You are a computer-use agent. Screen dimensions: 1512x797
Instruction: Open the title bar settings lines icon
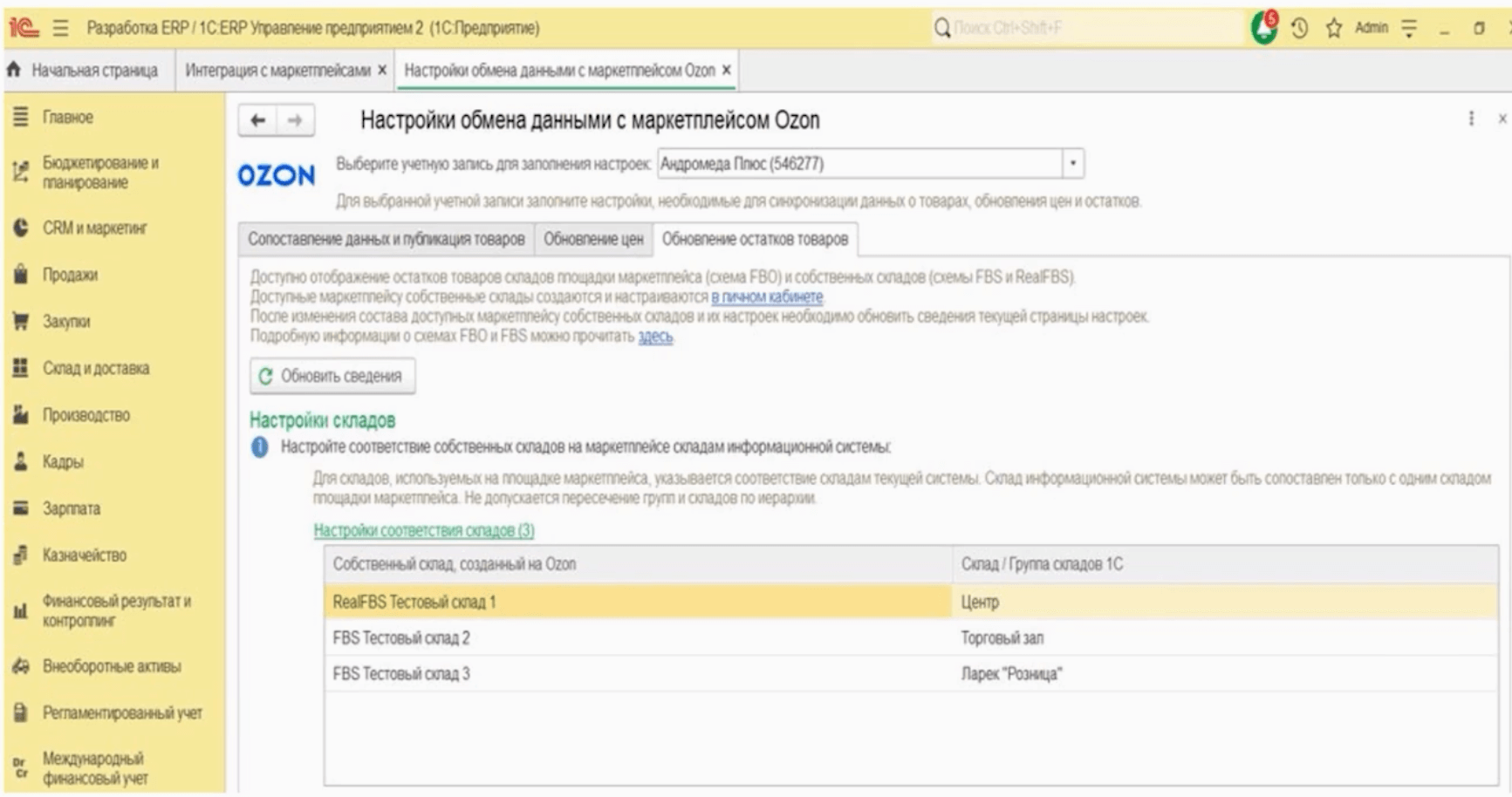pyautogui.click(x=1409, y=28)
